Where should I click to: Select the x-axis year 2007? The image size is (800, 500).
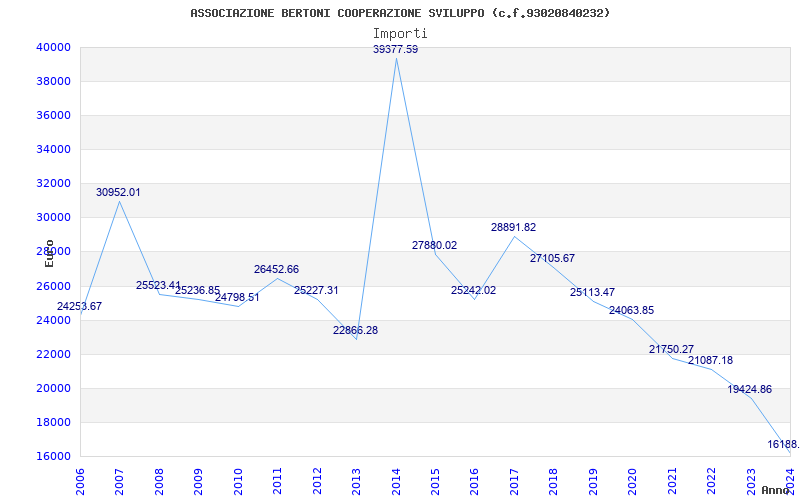pyautogui.click(x=119, y=481)
